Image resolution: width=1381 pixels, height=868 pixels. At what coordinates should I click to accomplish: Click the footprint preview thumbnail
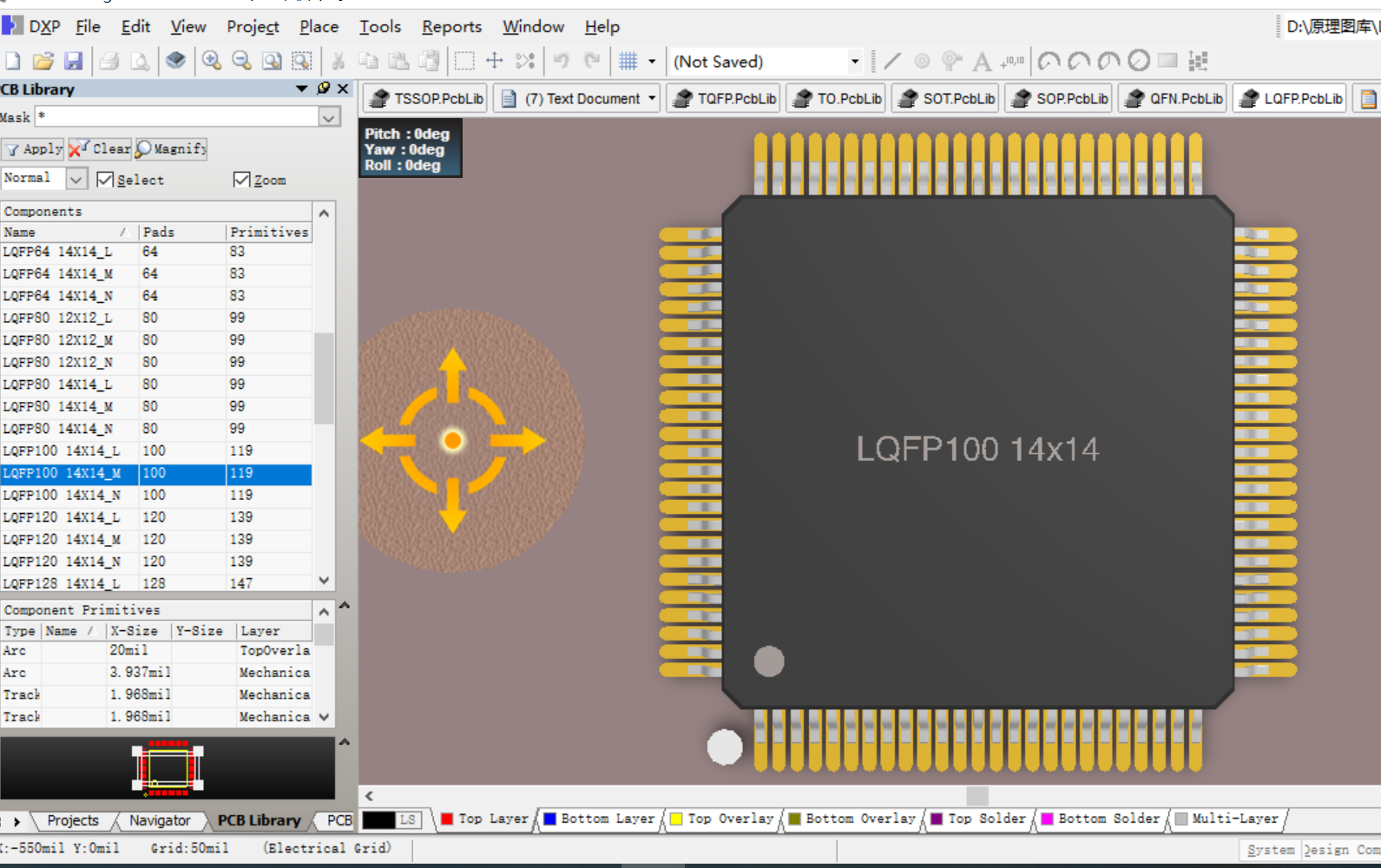pos(168,768)
